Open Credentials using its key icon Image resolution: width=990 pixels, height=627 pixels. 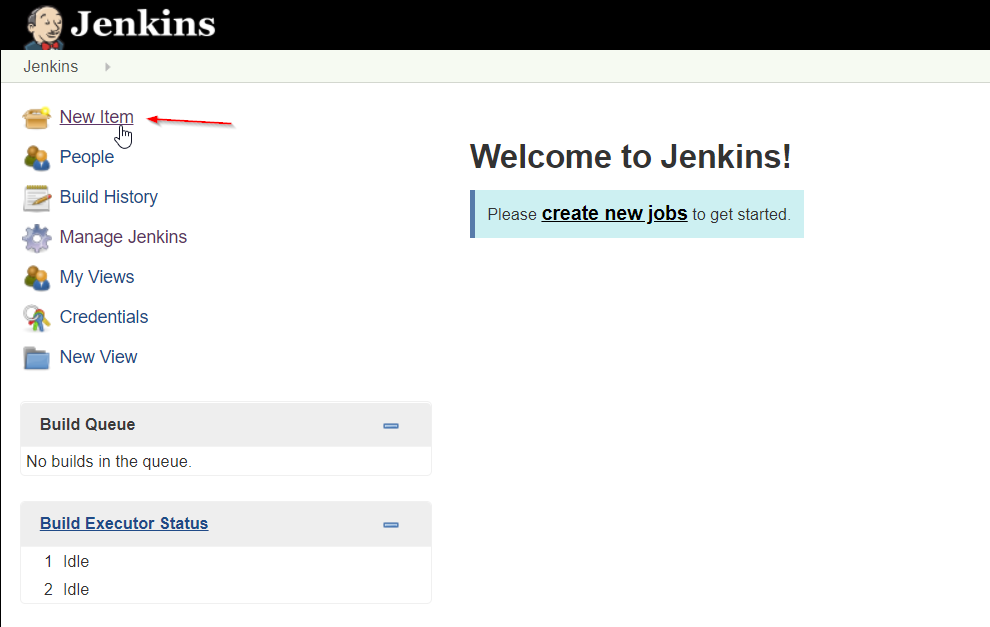point(36,317)
